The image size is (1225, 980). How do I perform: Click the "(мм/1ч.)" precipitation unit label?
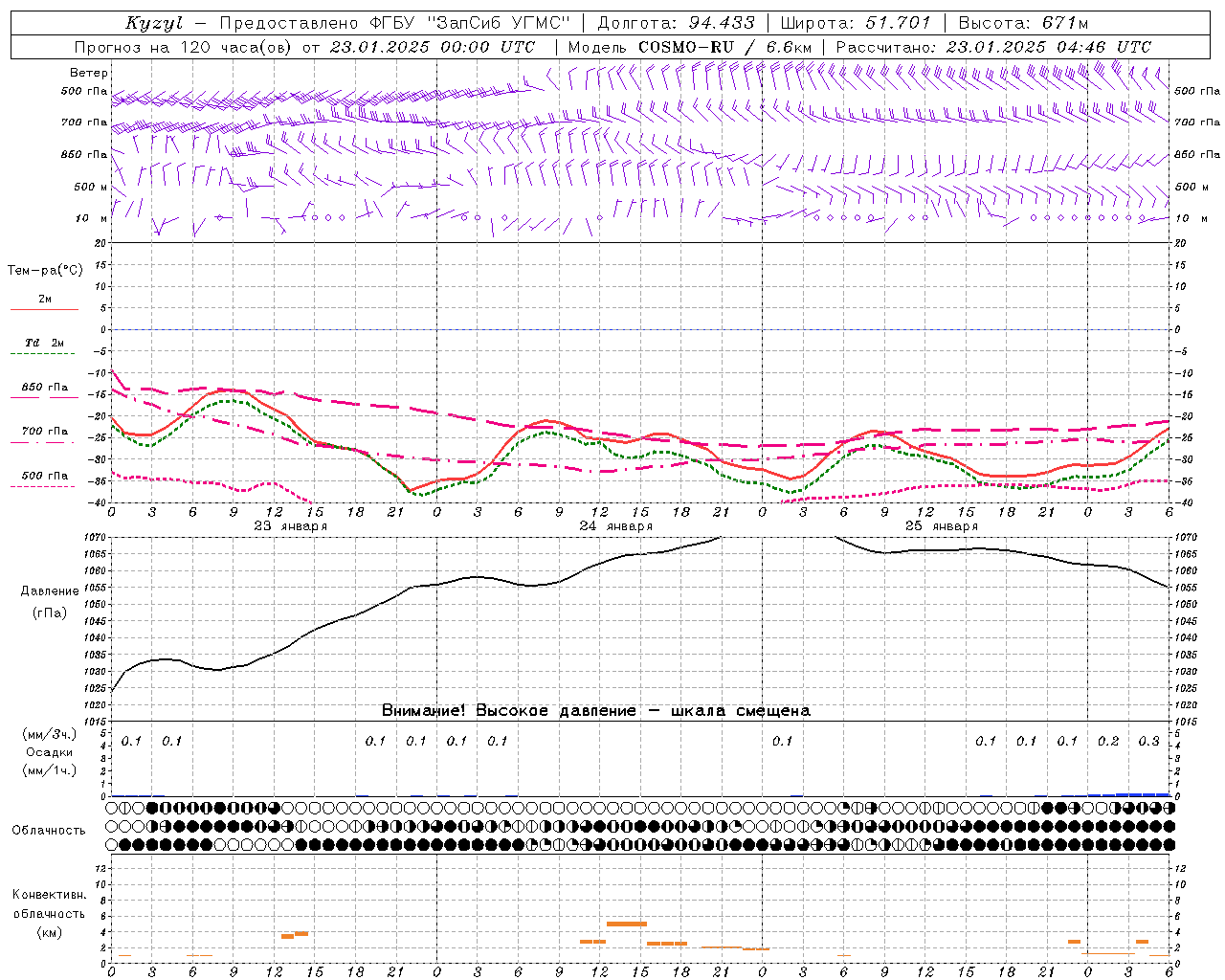coord(49,770)
